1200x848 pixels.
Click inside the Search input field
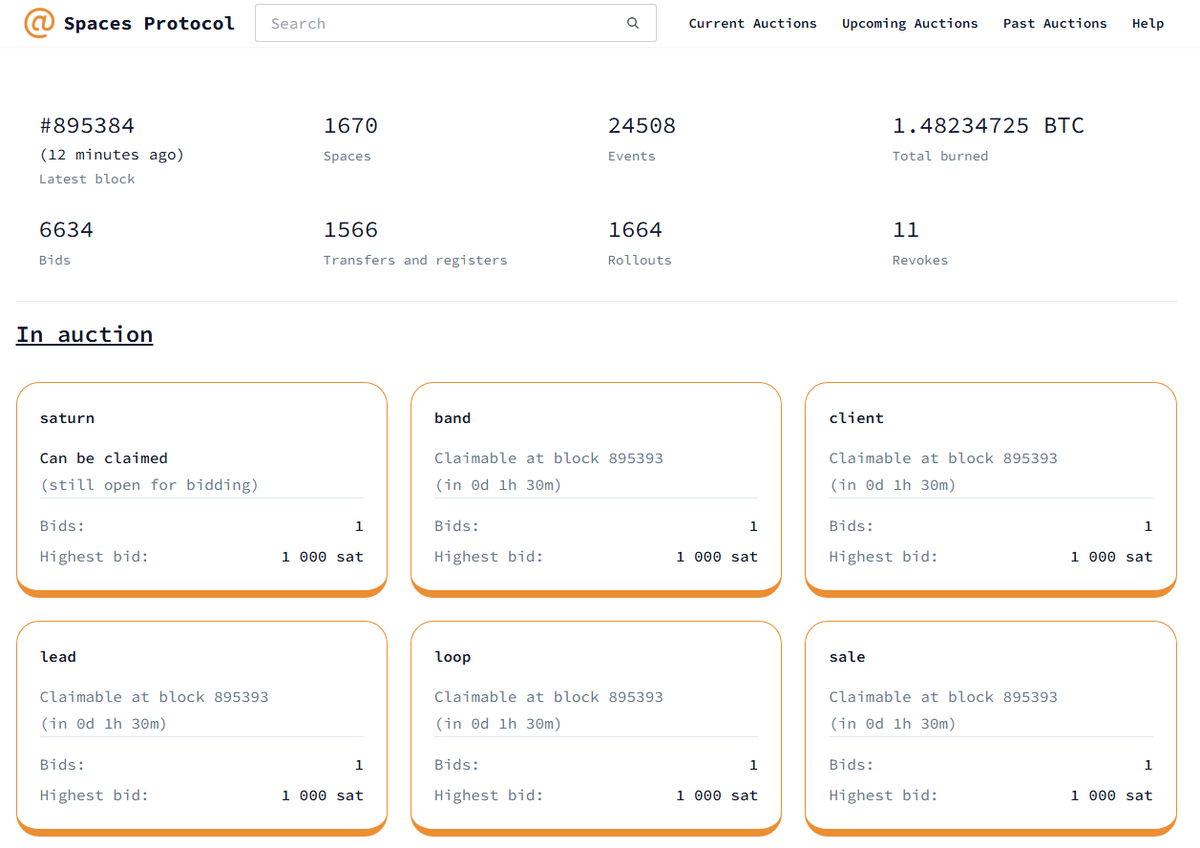[430, 23]
